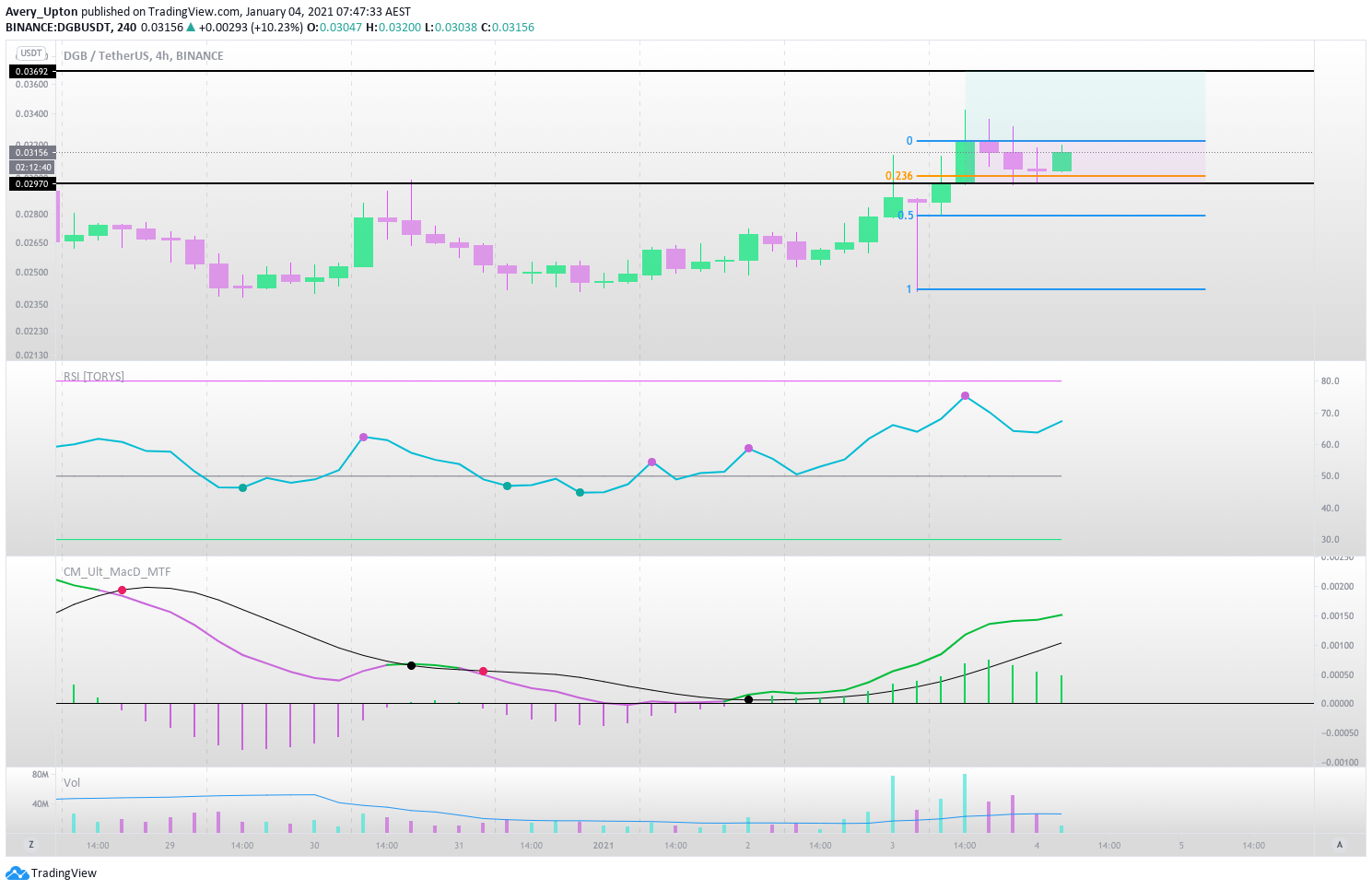Select the DGB / TetherUS, 4h, BINANCE title

[x=144, y=55]
